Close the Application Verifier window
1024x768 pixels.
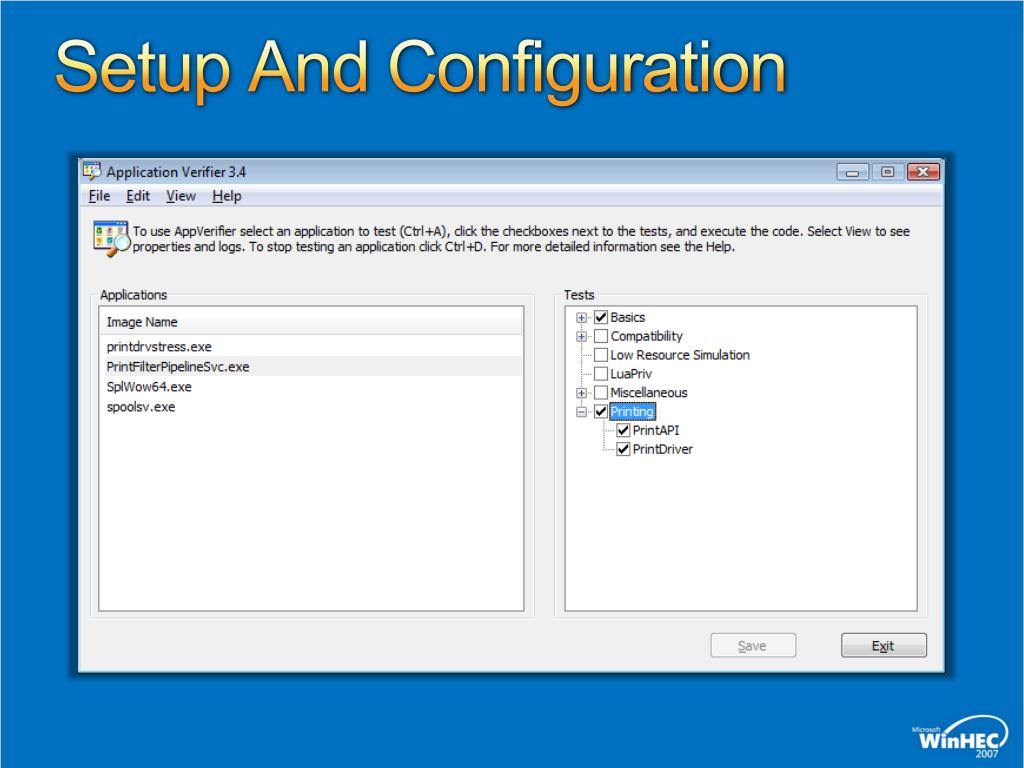(x=923, y=172)
